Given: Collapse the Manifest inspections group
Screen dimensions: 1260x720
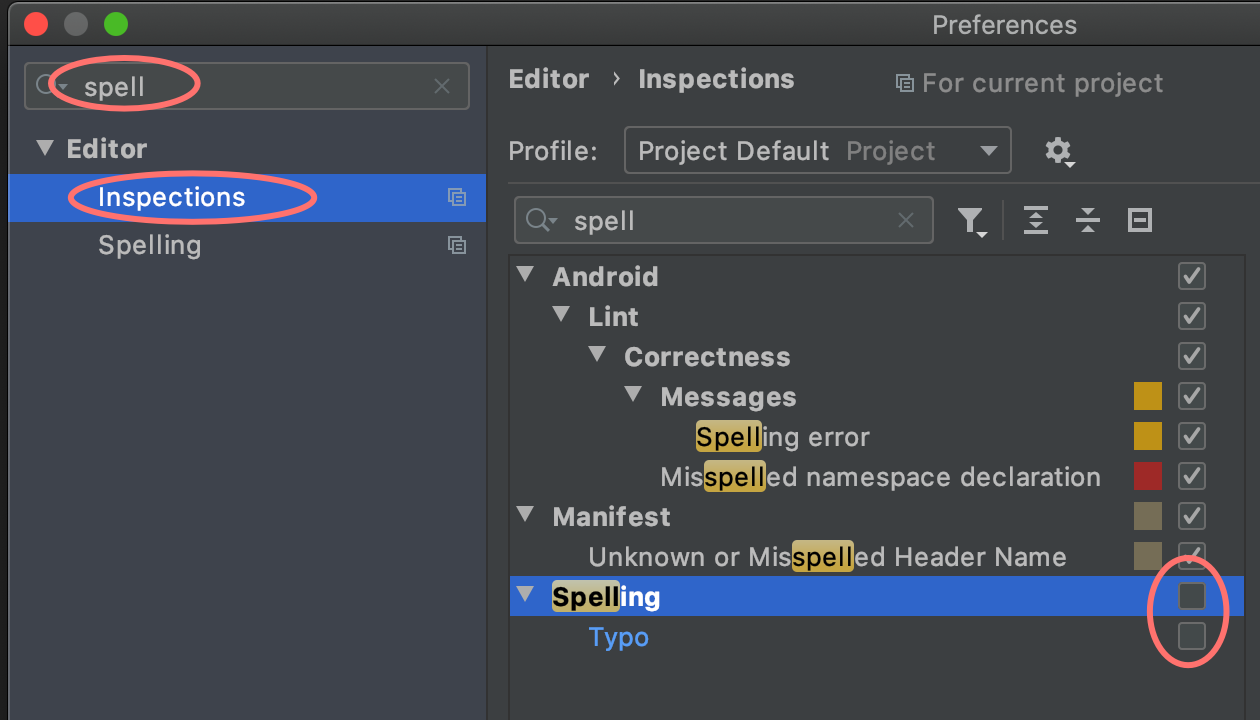Looking at the screenshot, I should coord(525,516).
